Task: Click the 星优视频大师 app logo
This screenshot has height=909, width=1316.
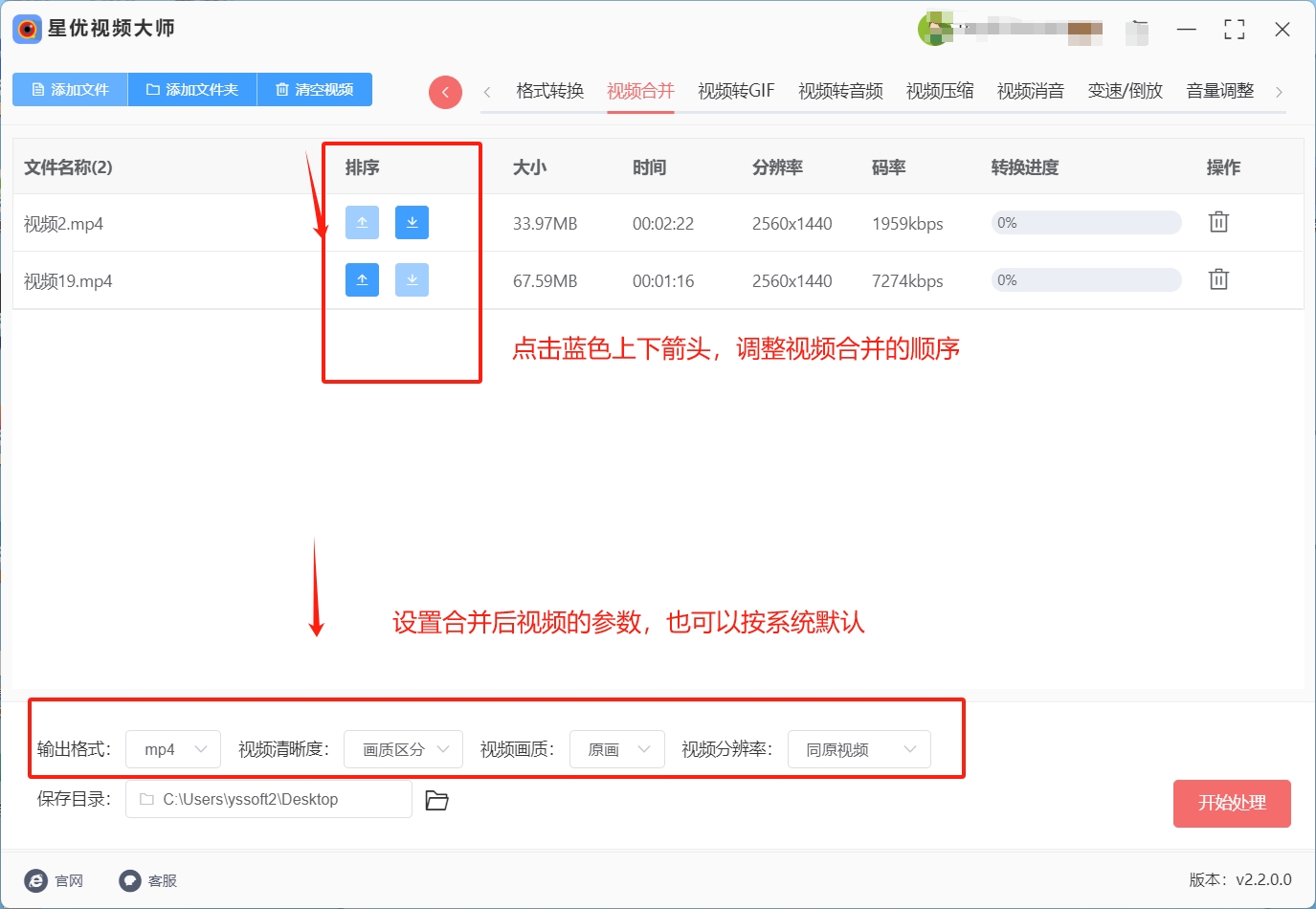Action: tap(27, 29)
